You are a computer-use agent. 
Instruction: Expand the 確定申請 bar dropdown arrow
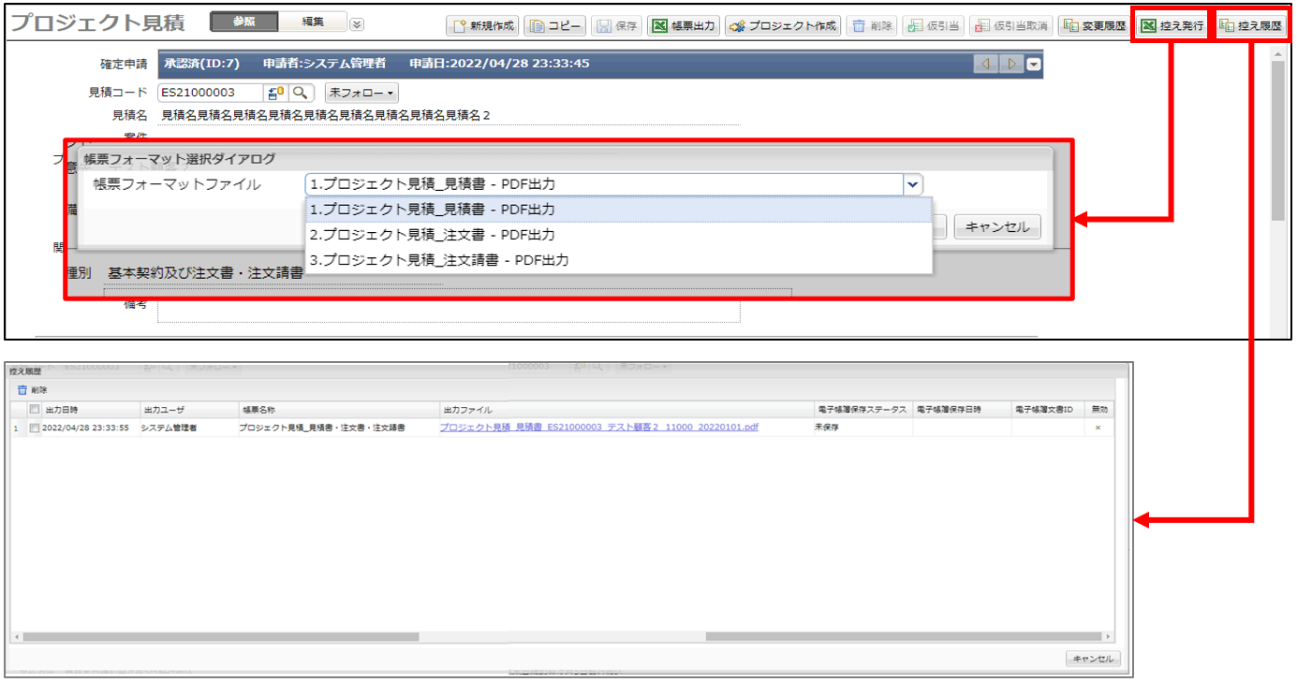coord(1033,64)
